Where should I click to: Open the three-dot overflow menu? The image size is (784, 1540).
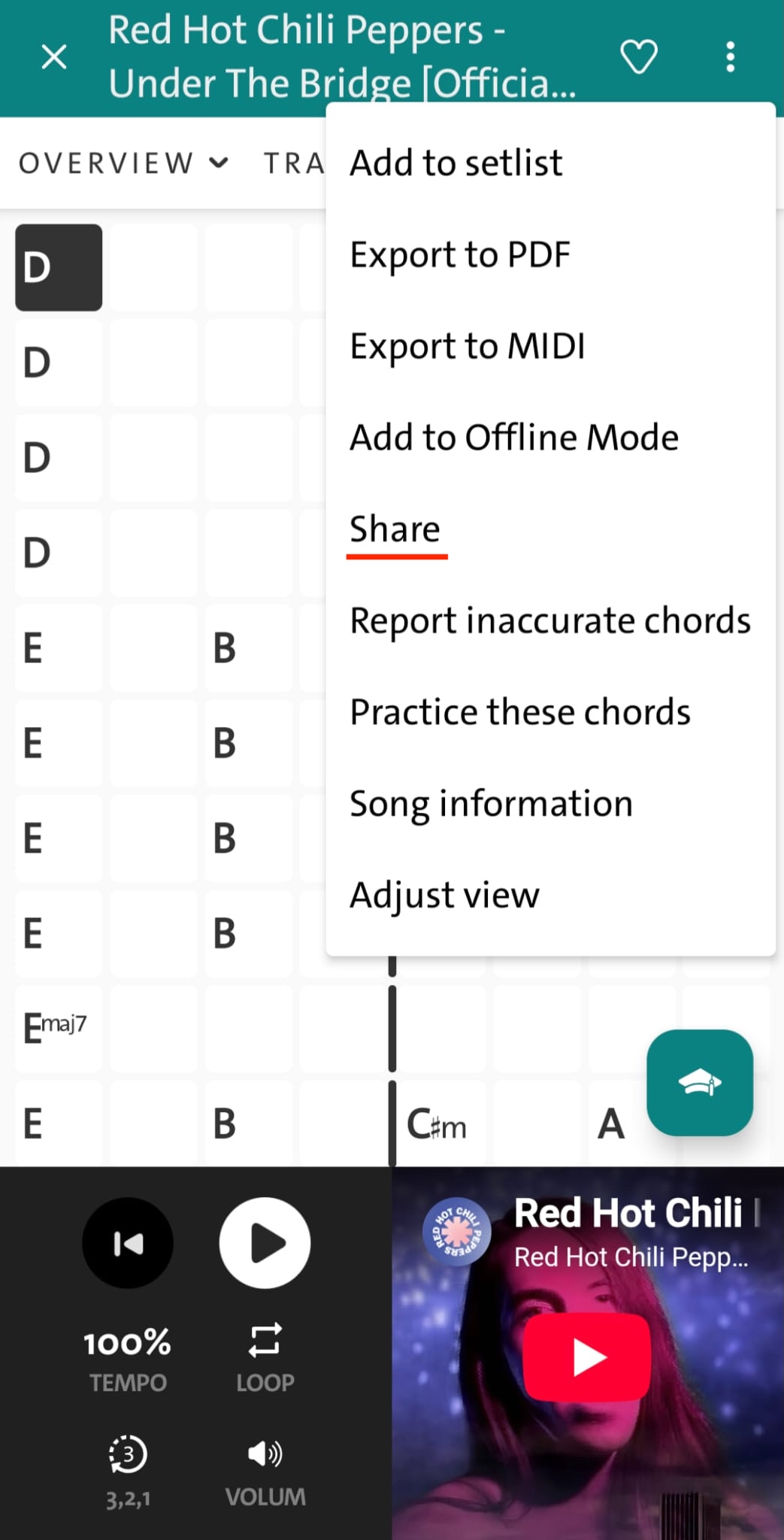730,57
